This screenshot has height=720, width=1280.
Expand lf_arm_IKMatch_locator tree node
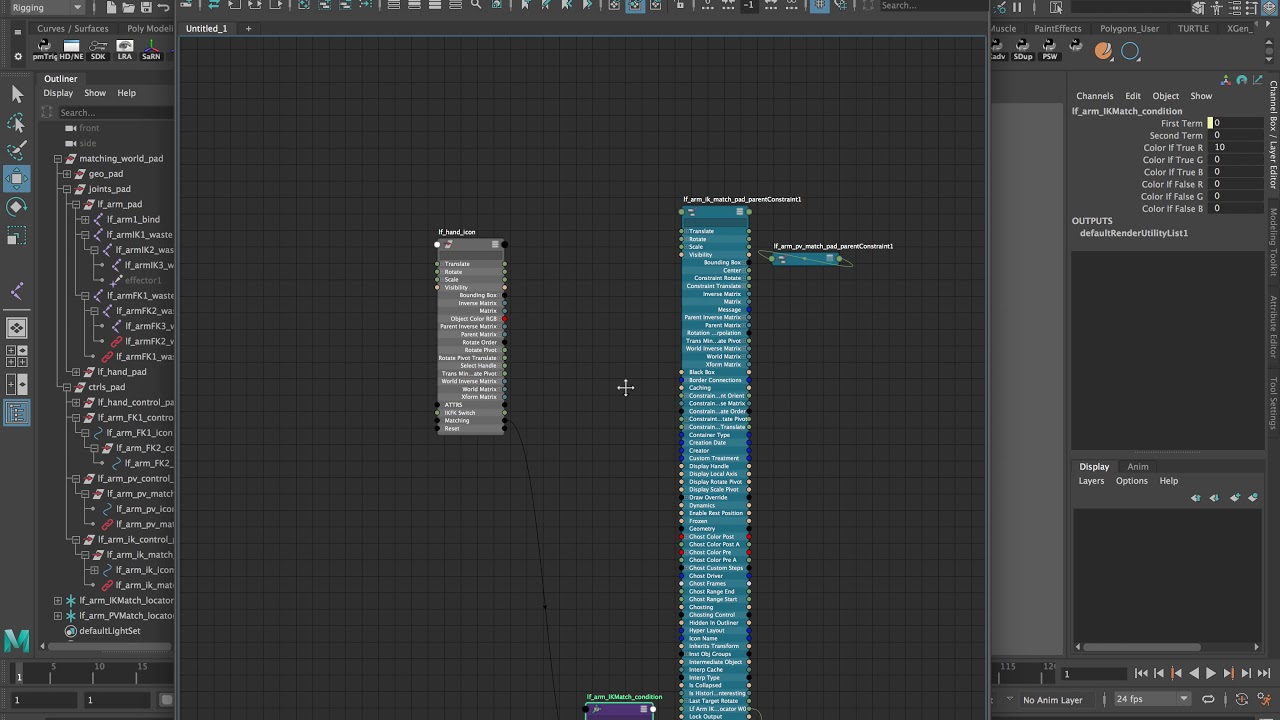click(x=58, y=601)
